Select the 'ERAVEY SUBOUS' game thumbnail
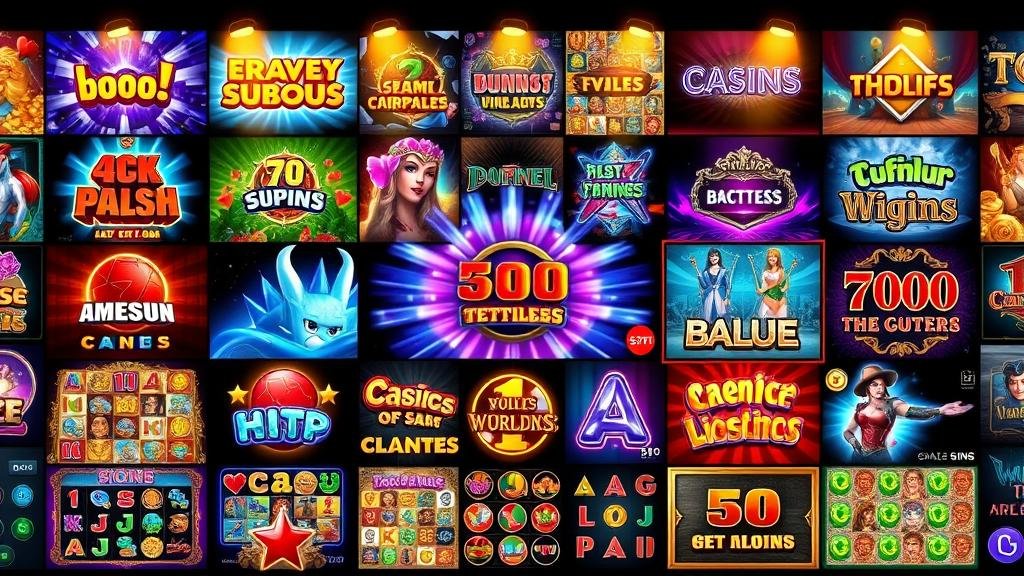This screenshot has height=576, width=1024. pos(283,82)
